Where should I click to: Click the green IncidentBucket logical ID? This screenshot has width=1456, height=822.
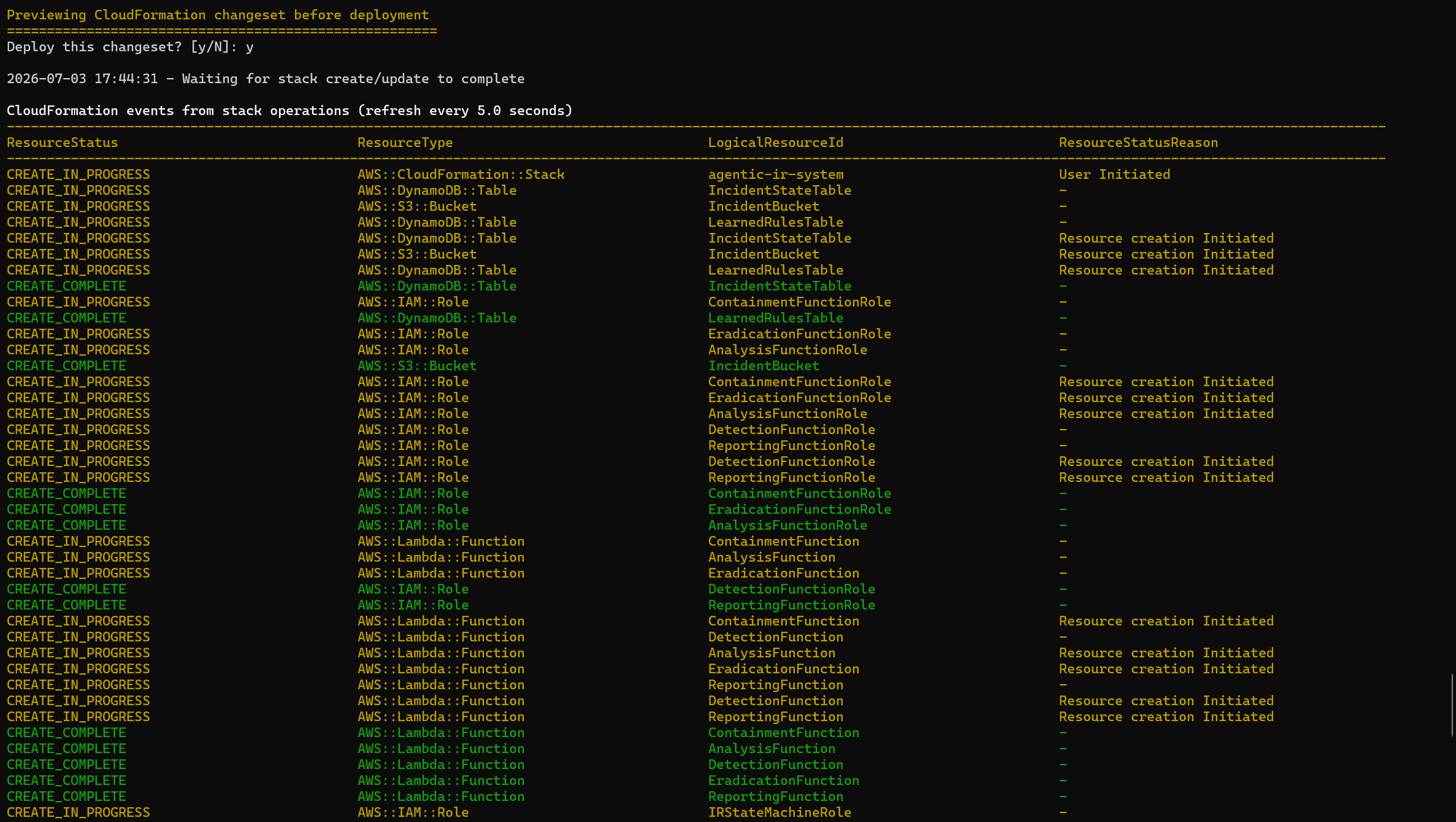pyautogui.click(x=764, y=366)
